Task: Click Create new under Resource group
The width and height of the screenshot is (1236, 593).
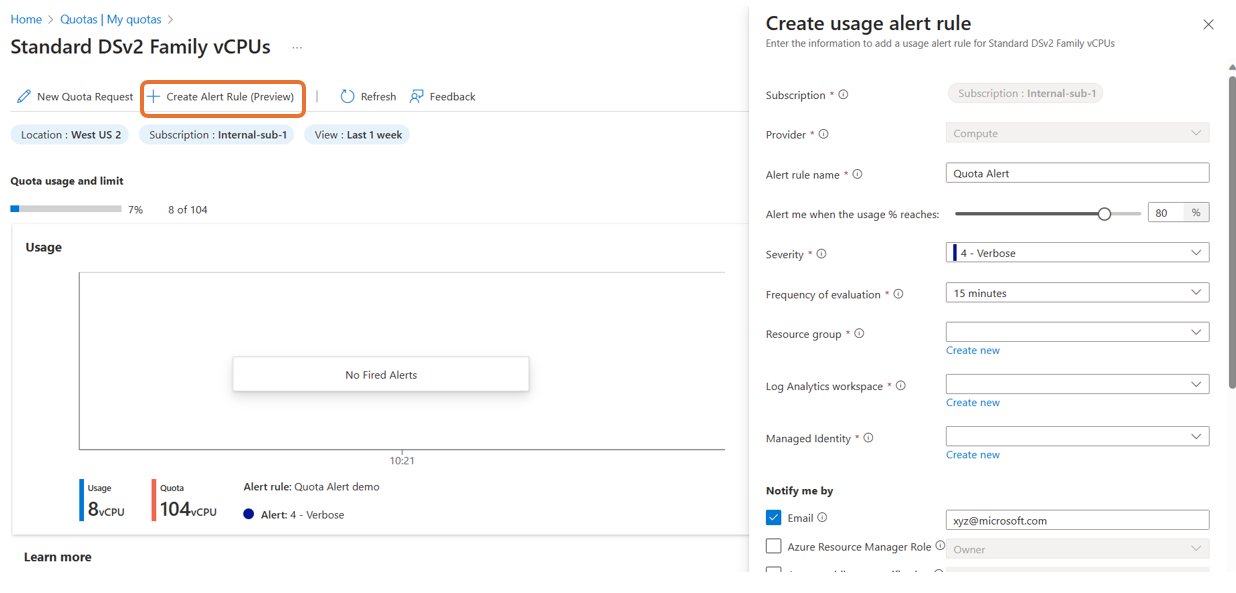Action: click(x=973, y=350)
